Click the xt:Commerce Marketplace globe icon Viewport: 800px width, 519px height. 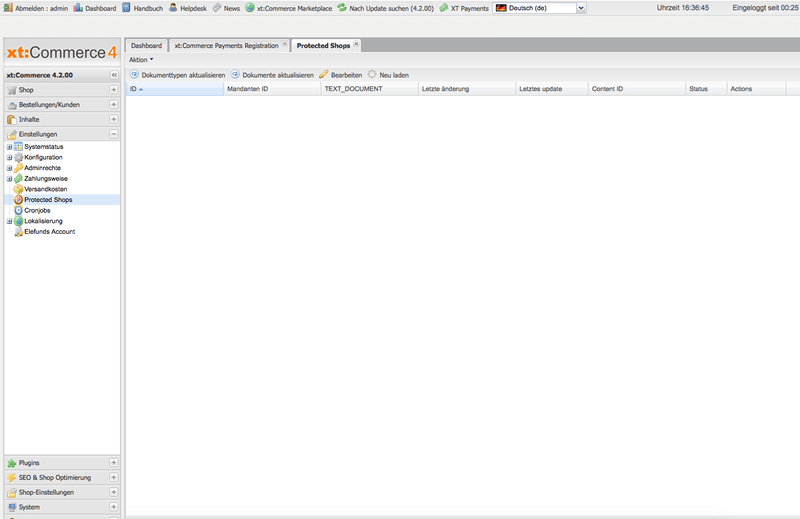[x=249, y=8]
